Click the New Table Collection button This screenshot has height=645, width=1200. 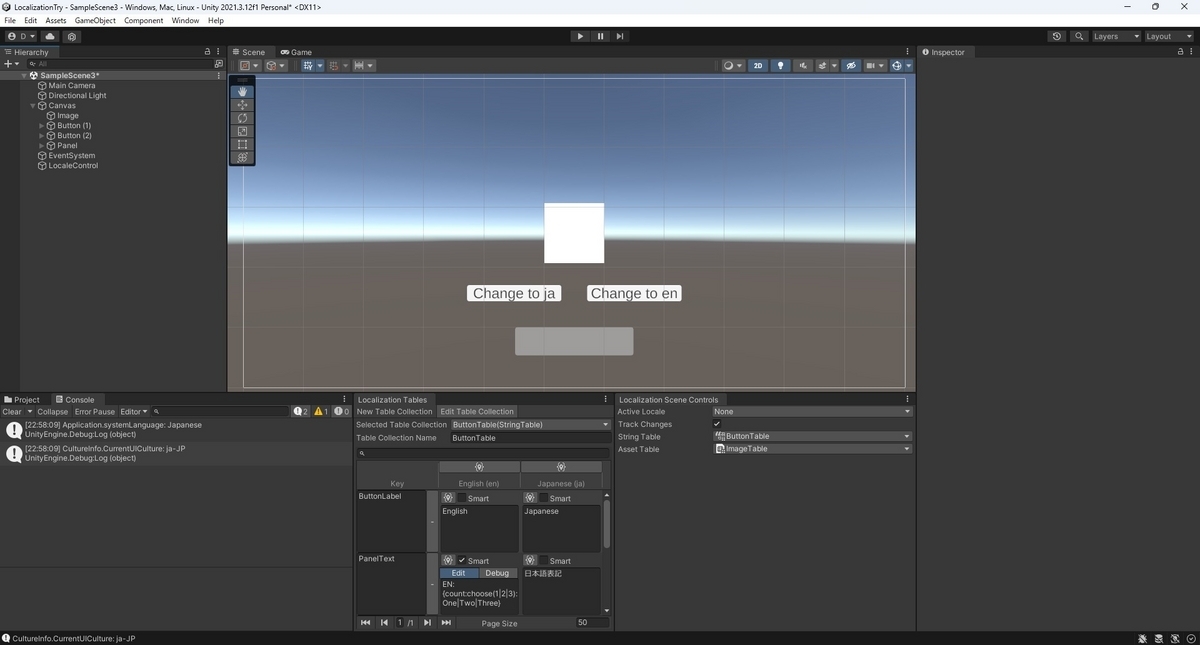pos(394,411)
